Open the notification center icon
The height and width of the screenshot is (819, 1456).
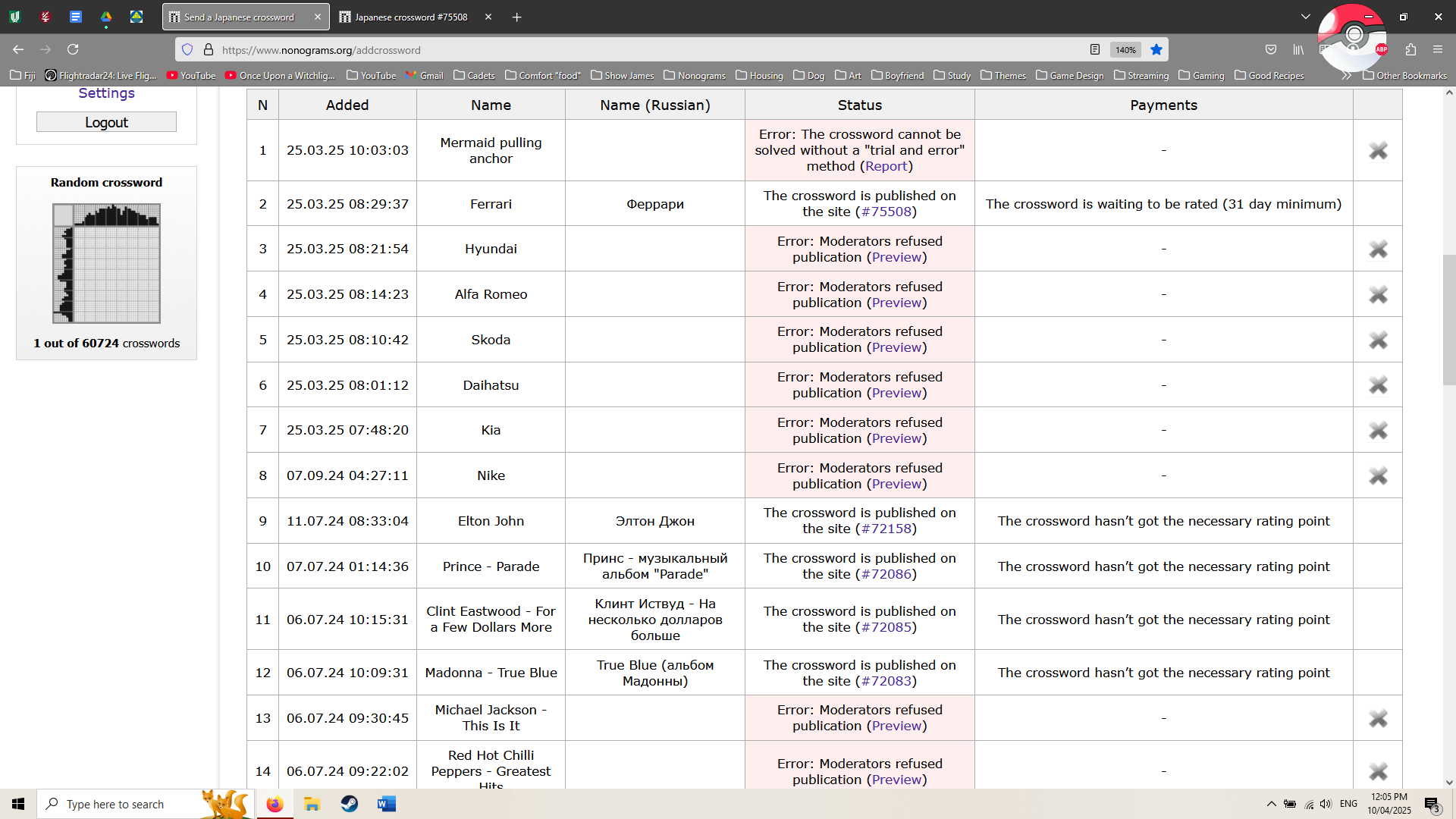pos(1432,805)
